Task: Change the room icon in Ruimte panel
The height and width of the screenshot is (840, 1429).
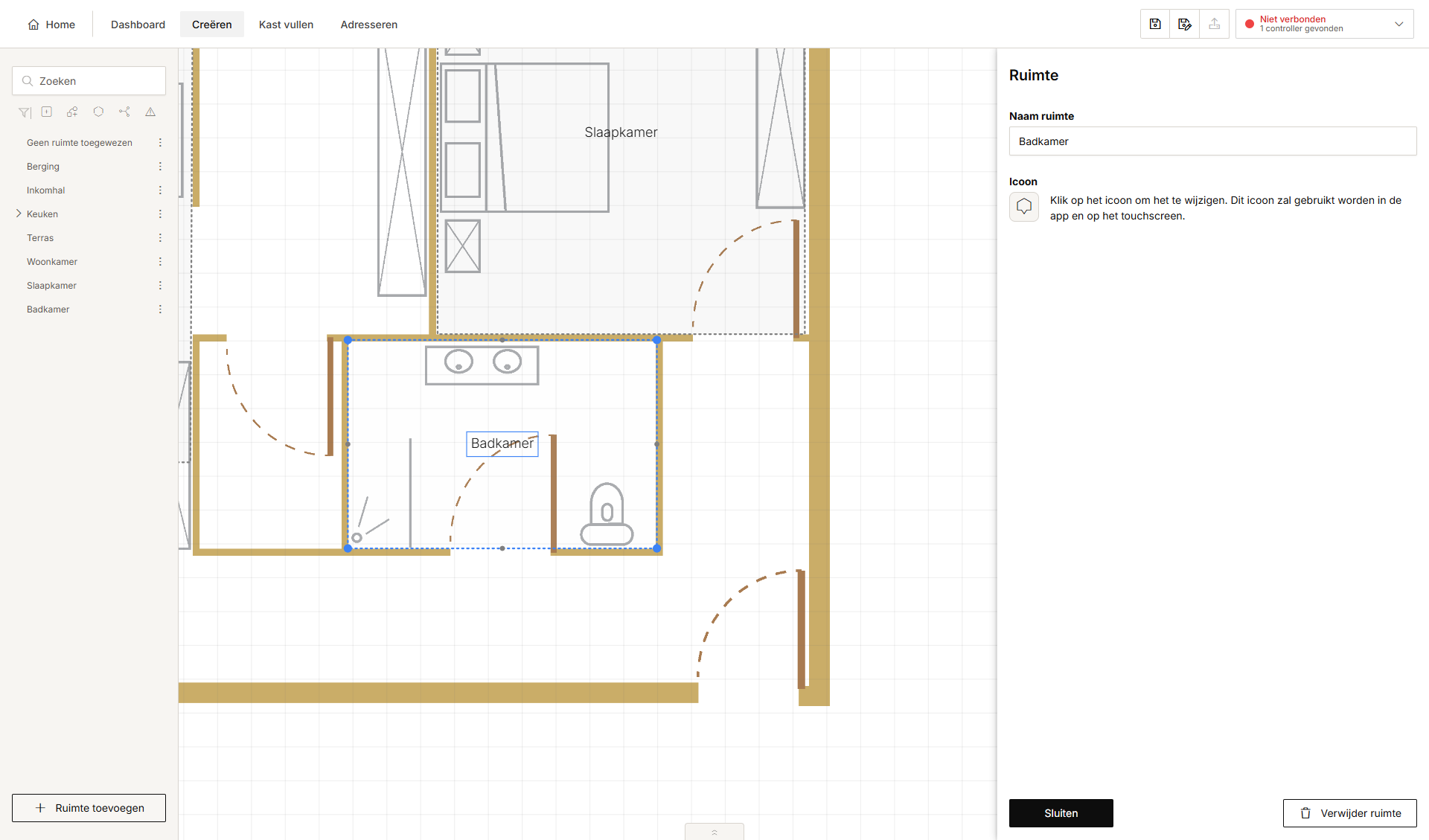Action: point(1024,207)
